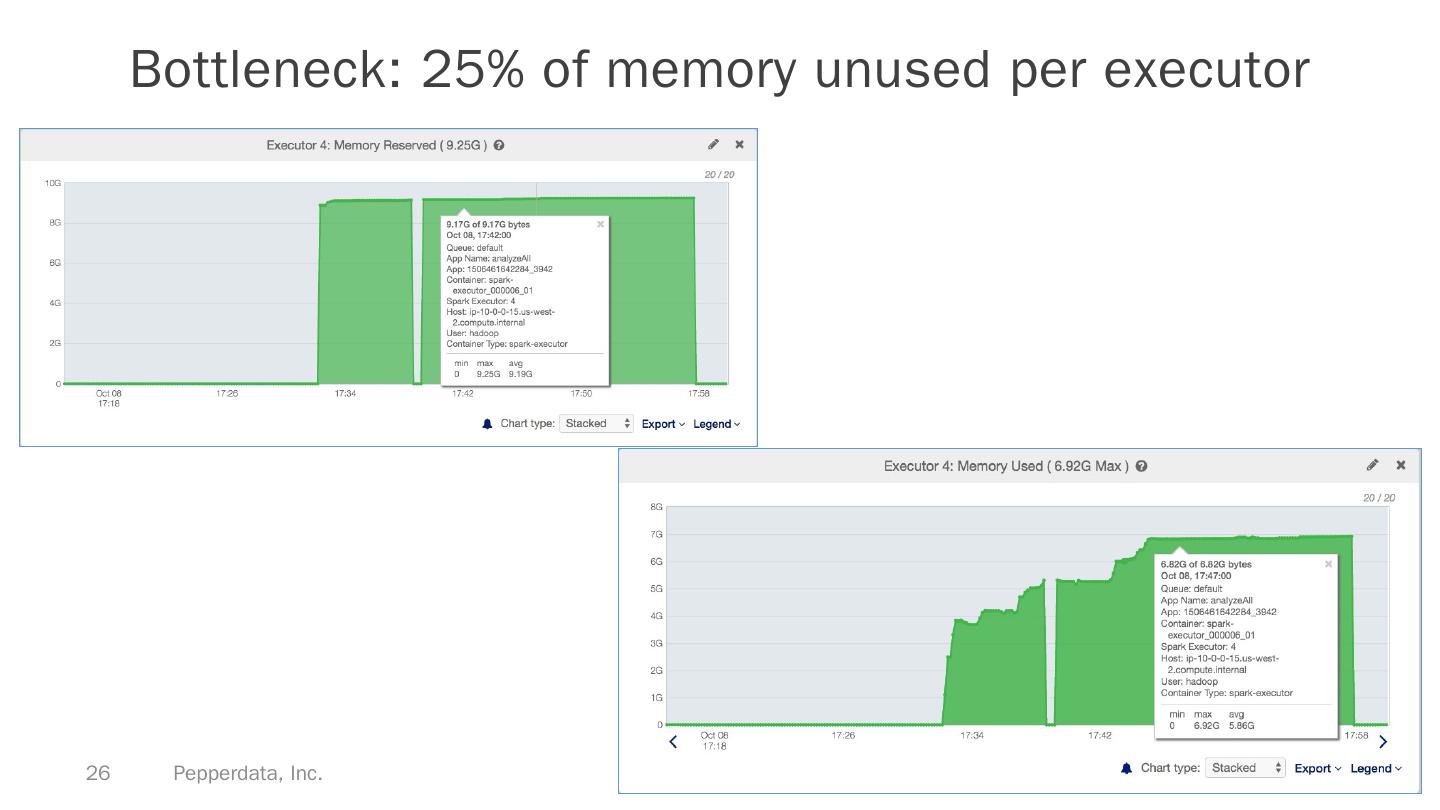1440x810 pixels.
Task: Close the Memory Reserved chart panel
Action: pyautogui.click(x=740, y=145)
